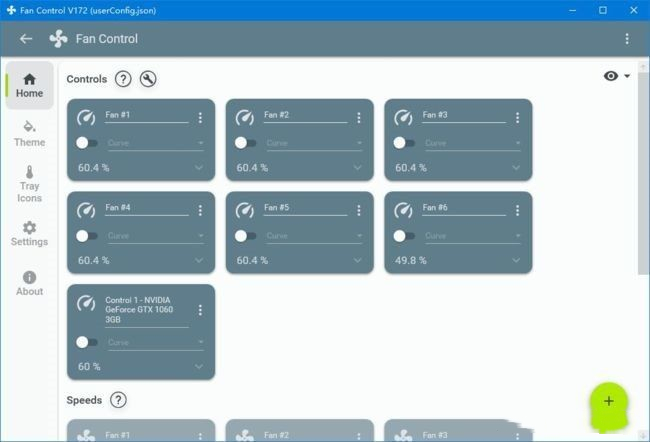Open Fan #2 Curve dropdown

point(314,143)
